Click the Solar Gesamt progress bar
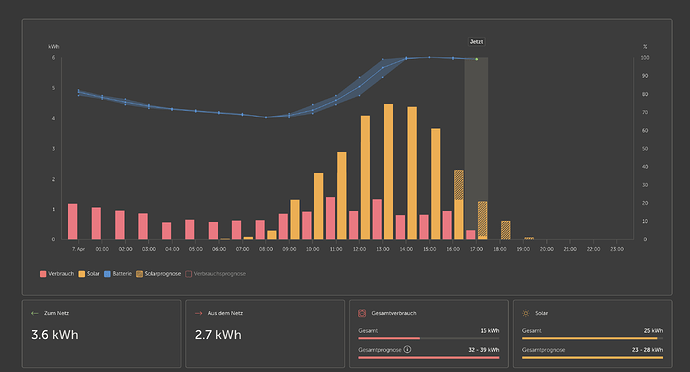 [x=592, y=338]
